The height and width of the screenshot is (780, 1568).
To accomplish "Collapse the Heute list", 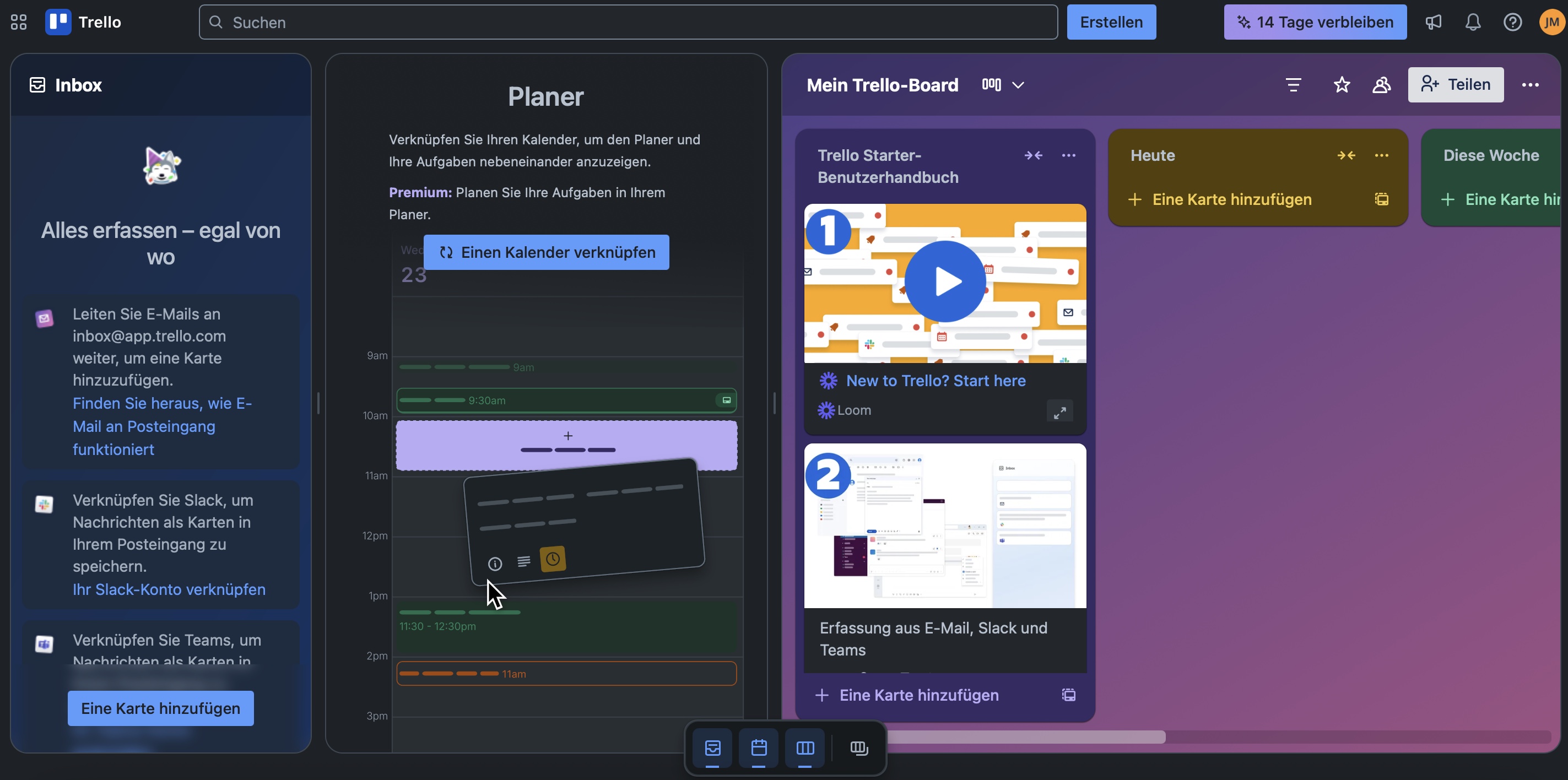I will [x=1346, y=155].
